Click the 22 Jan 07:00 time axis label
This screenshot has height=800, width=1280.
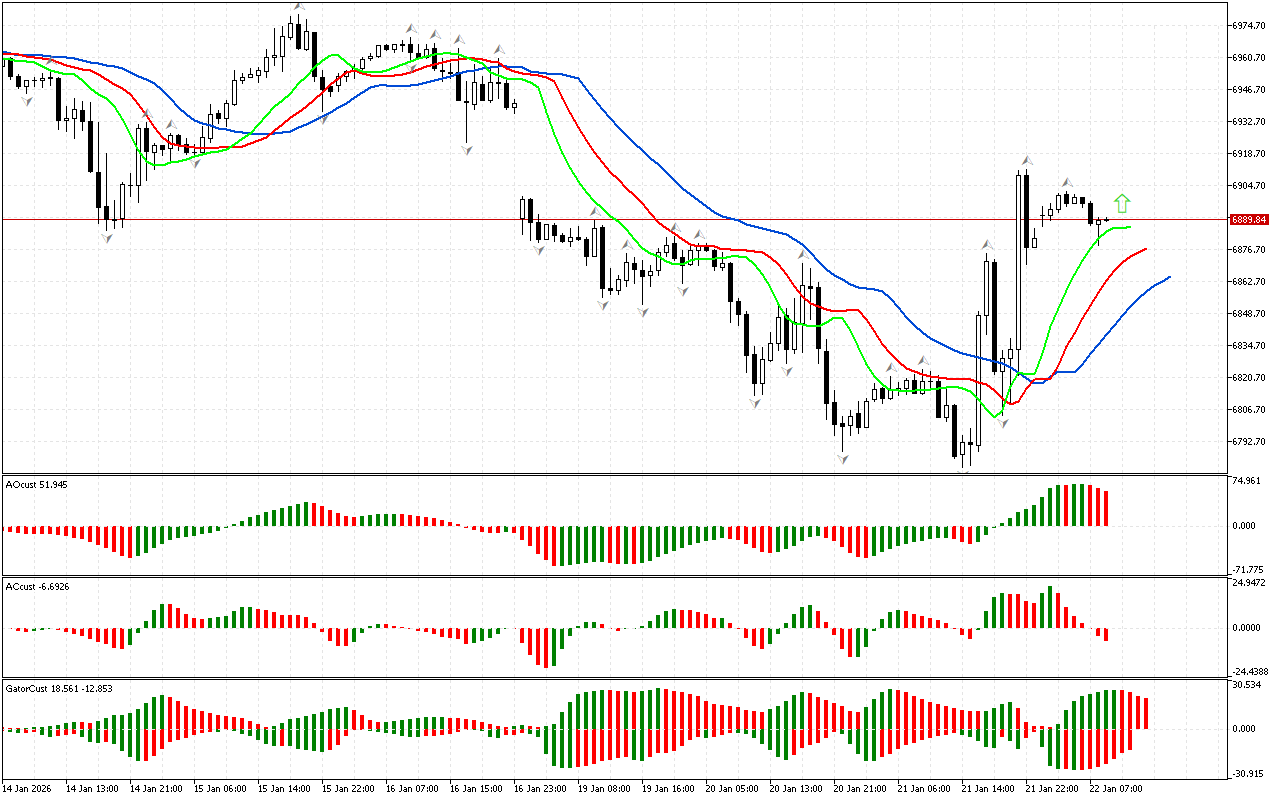[1115, 788]
